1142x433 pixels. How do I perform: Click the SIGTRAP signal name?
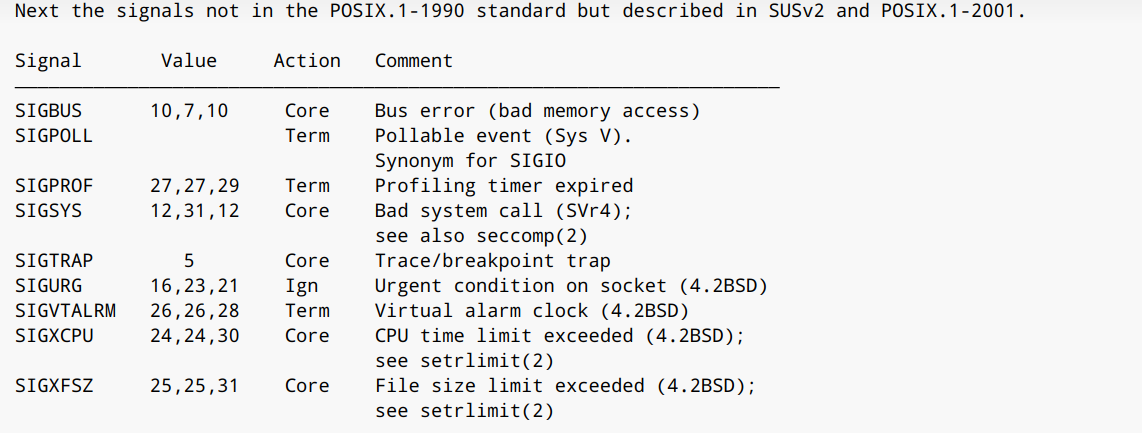[x=54, y=261]
